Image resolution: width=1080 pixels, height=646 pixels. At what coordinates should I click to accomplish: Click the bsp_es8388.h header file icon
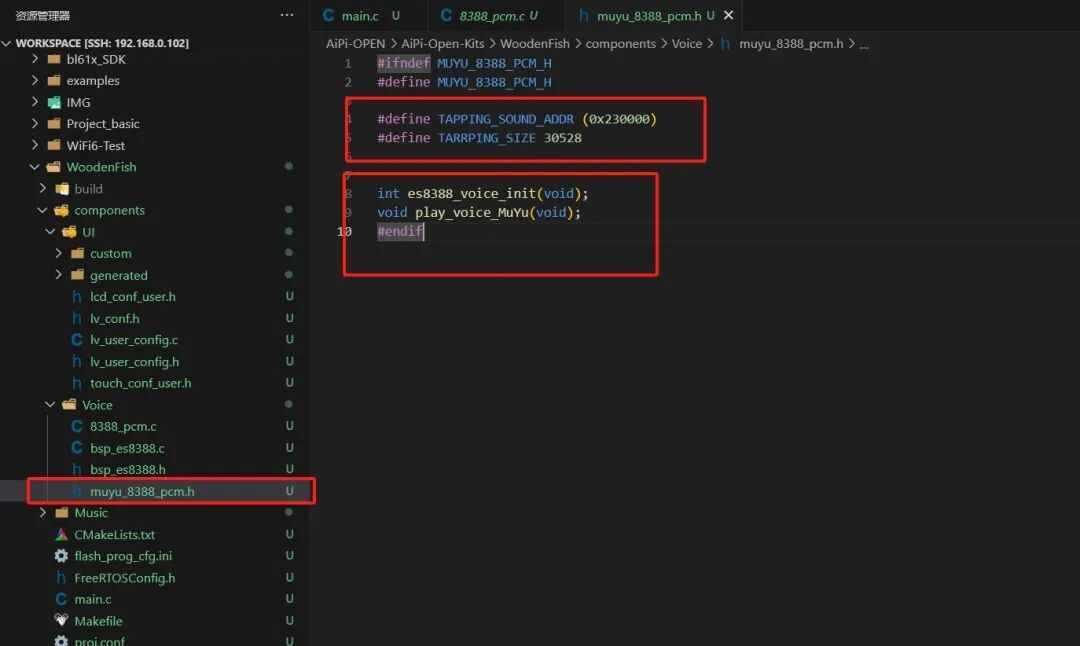click(x=77, y=470)
